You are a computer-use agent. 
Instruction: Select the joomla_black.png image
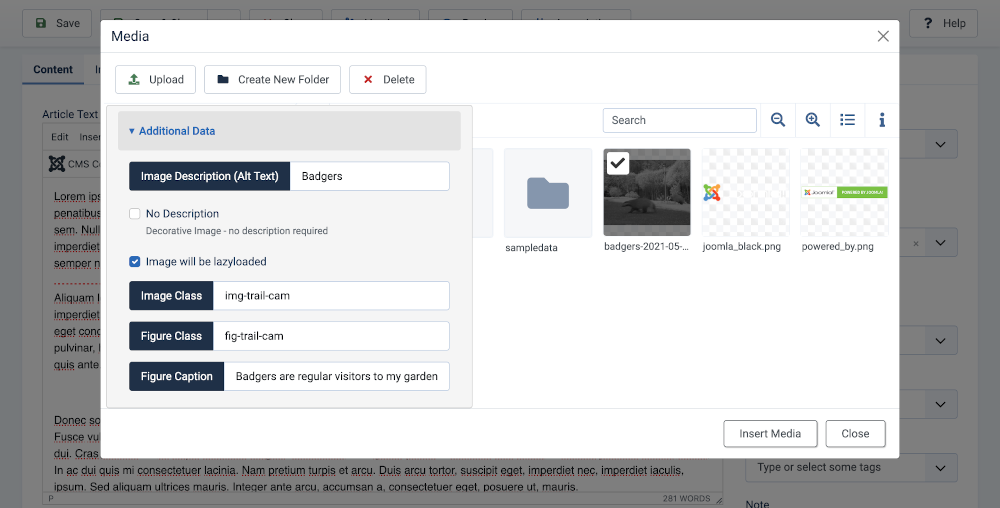pos(745,193)
